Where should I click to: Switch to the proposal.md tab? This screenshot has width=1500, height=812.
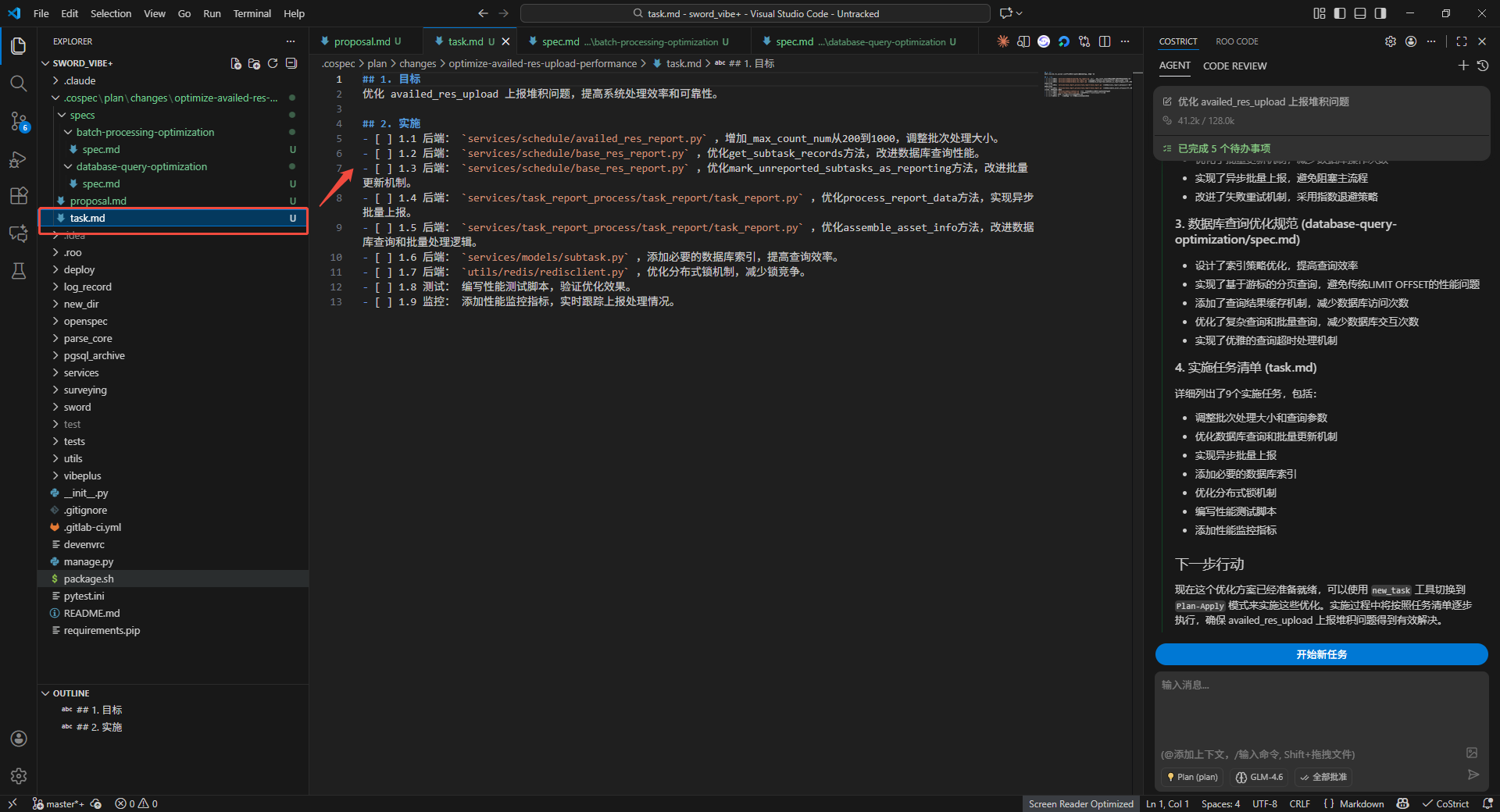coord(362,41)
